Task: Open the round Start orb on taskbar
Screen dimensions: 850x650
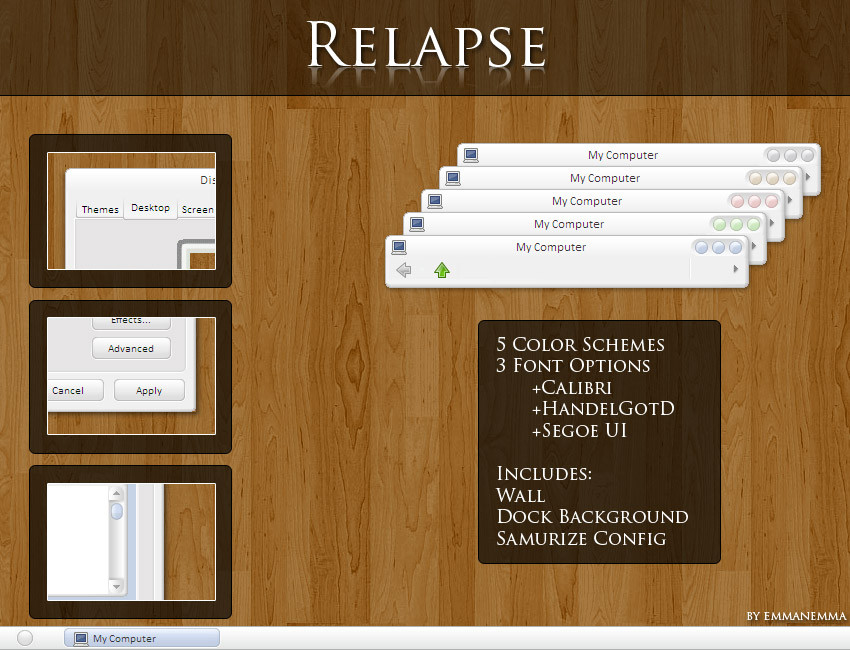Action: [25, 638]
